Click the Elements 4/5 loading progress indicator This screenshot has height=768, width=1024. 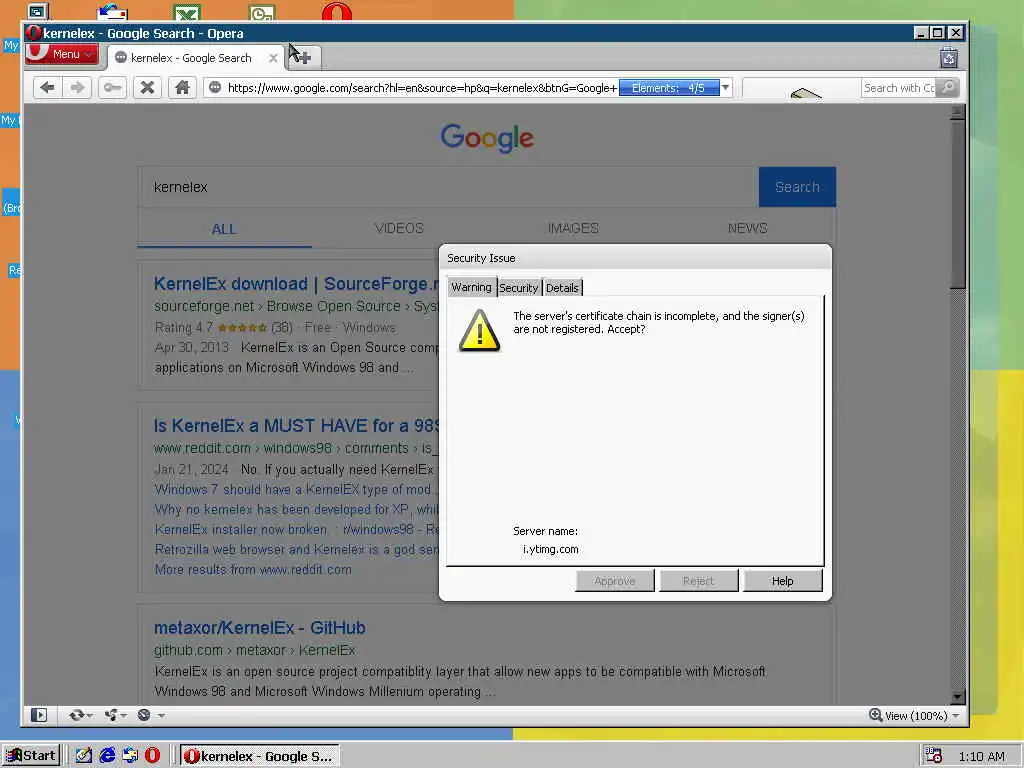tap(669, 88)
